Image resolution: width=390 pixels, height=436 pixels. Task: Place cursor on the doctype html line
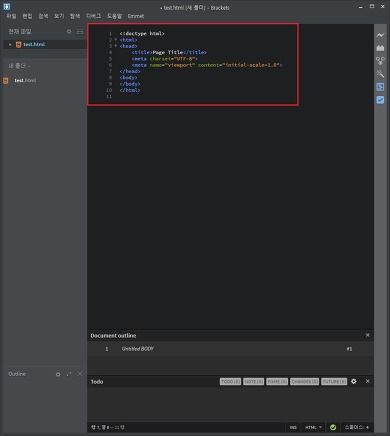142,34
